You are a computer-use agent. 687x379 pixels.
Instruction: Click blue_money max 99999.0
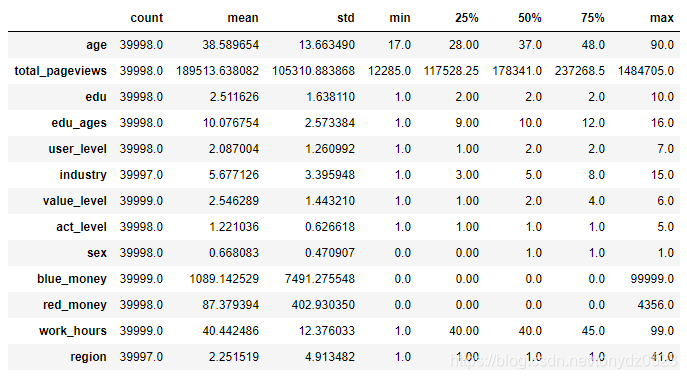click(652, 279)
